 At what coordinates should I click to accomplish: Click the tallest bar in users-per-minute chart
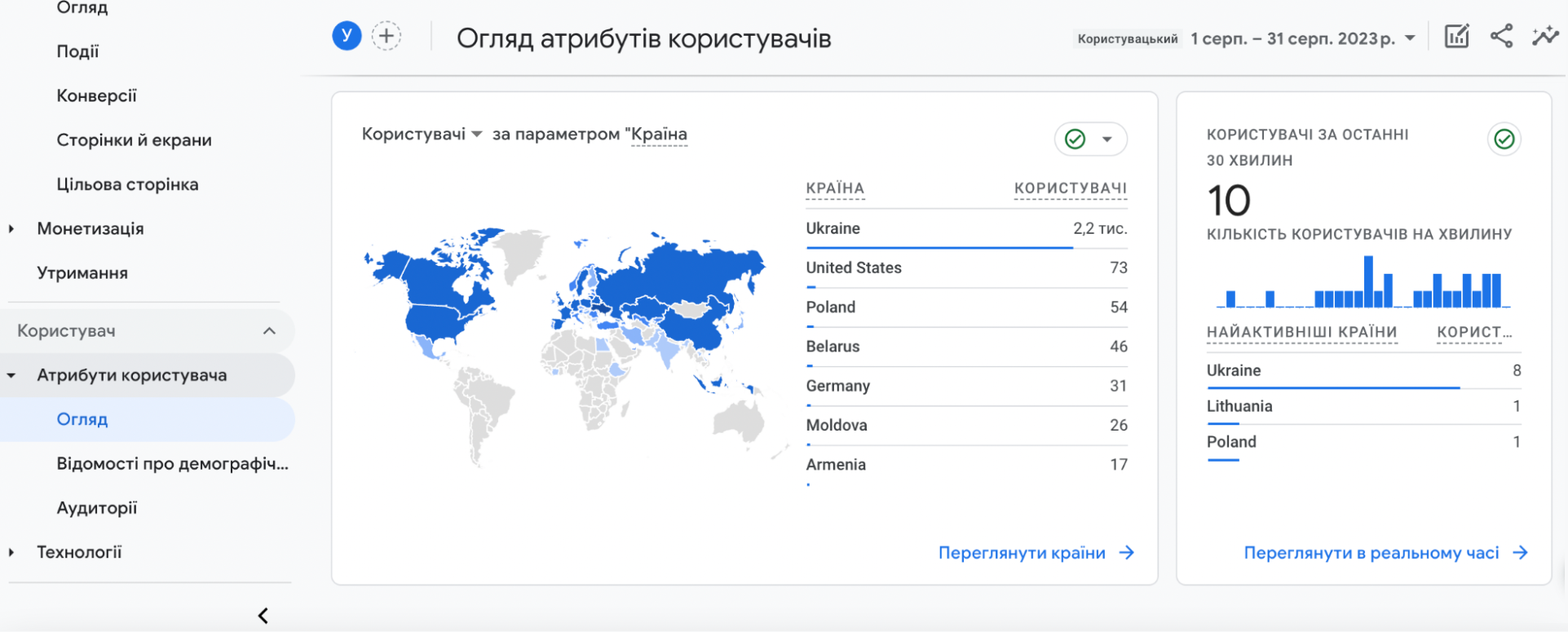[1368, 281]
